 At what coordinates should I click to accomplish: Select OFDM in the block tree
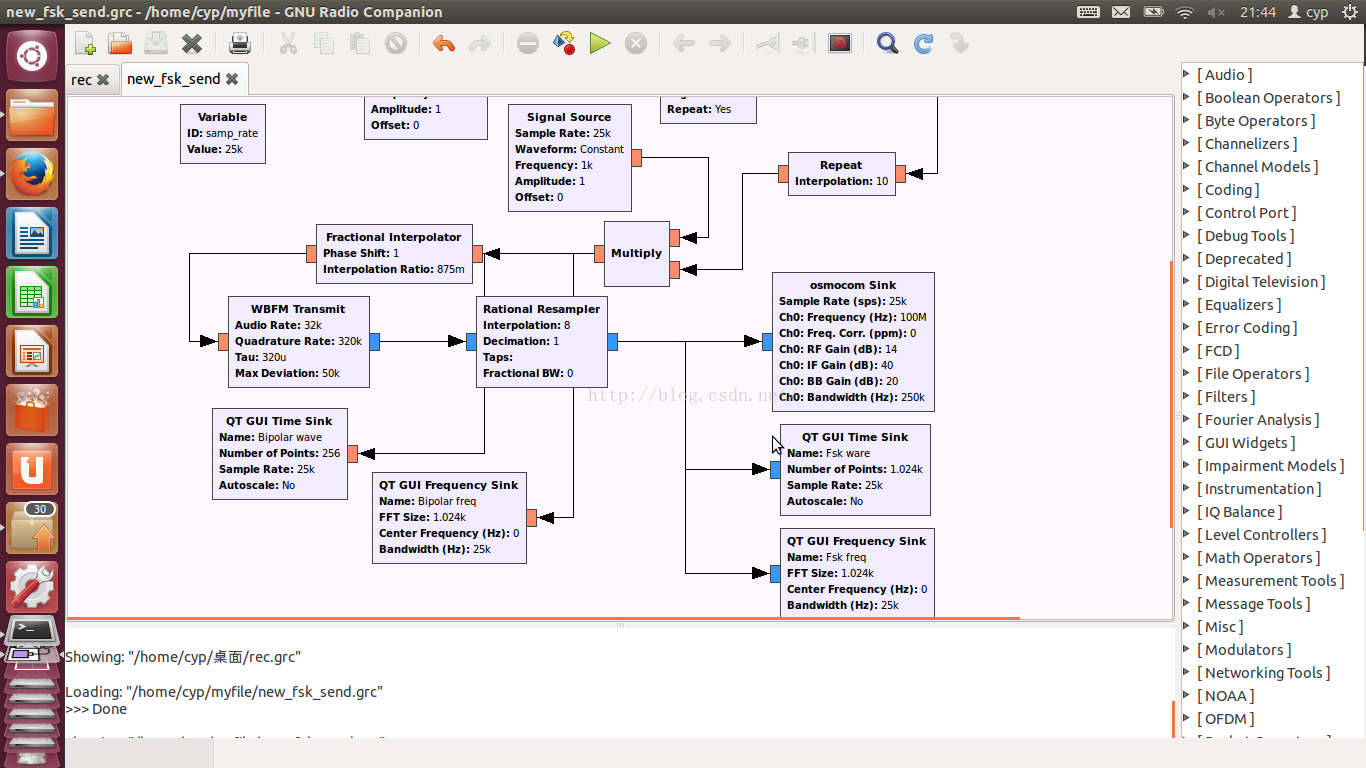[x=1226, y=719]
